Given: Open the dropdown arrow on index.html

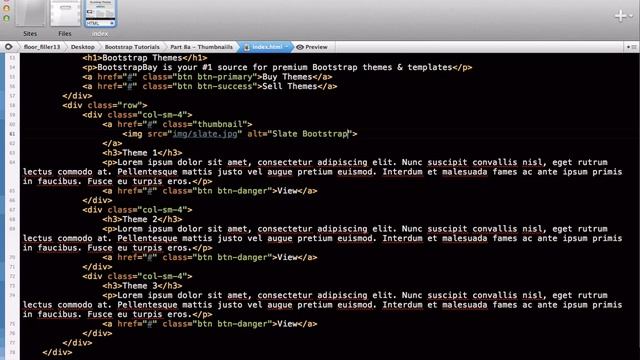Looking at the screenshot, I should pyautogui.click(x=287, y=47).
